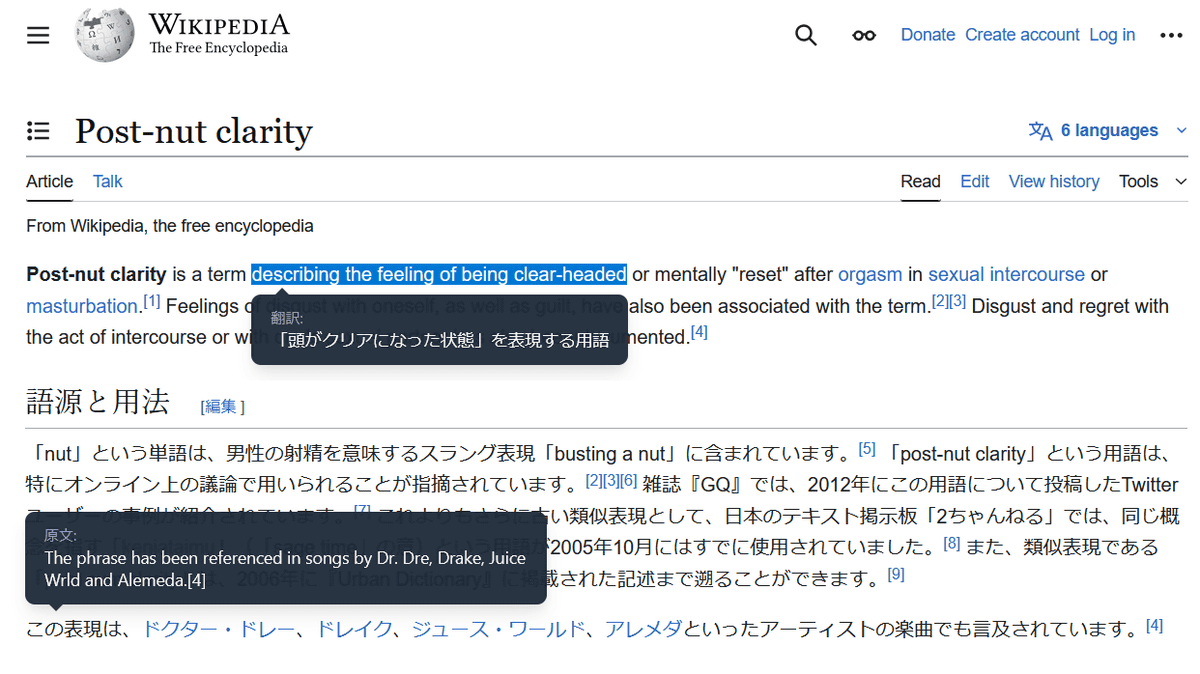
Task: Expand the 6 languages dropdown
Action: [x=1108, y=131]
